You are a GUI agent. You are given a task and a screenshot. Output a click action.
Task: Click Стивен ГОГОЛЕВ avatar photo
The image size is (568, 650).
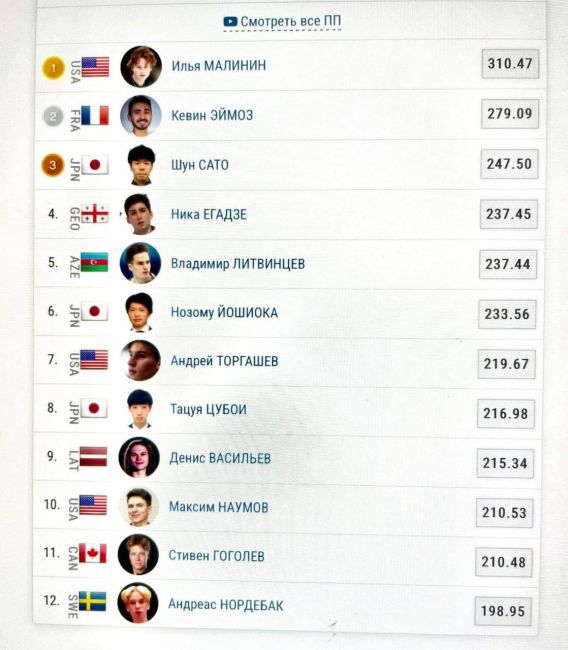coord(138,555)
